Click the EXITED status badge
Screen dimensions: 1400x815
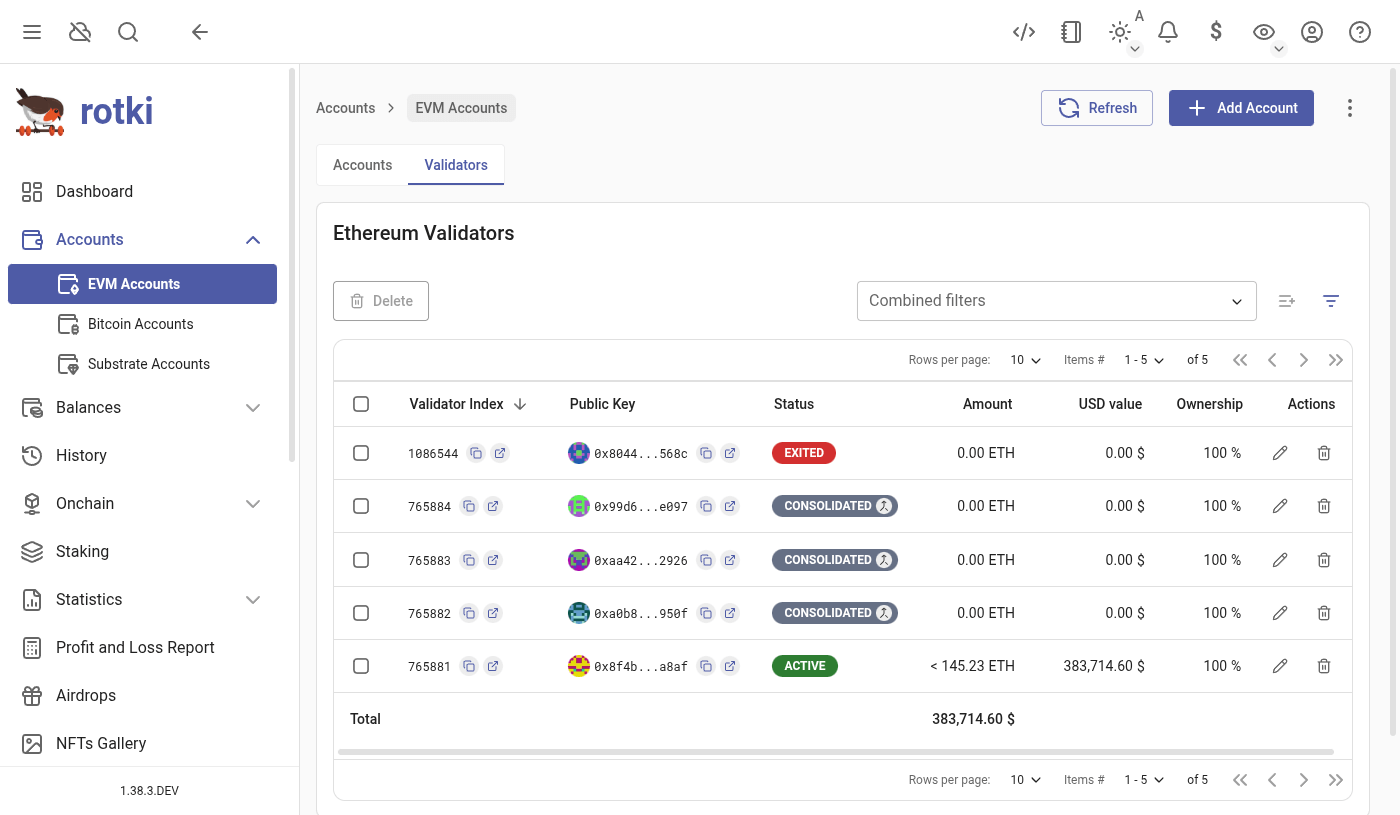point(804,453)
